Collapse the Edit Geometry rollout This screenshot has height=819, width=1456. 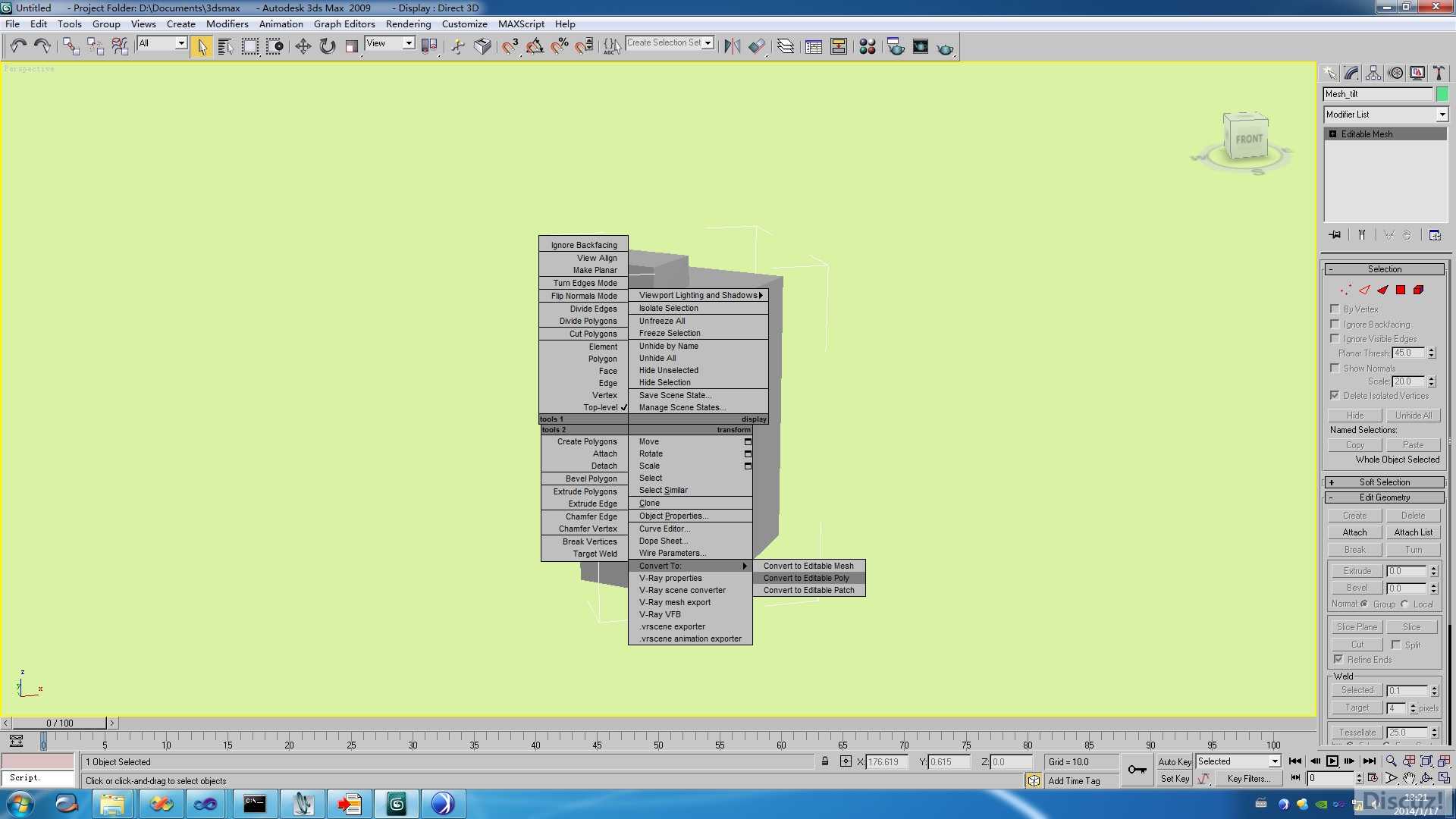[x=1384, y=497]
